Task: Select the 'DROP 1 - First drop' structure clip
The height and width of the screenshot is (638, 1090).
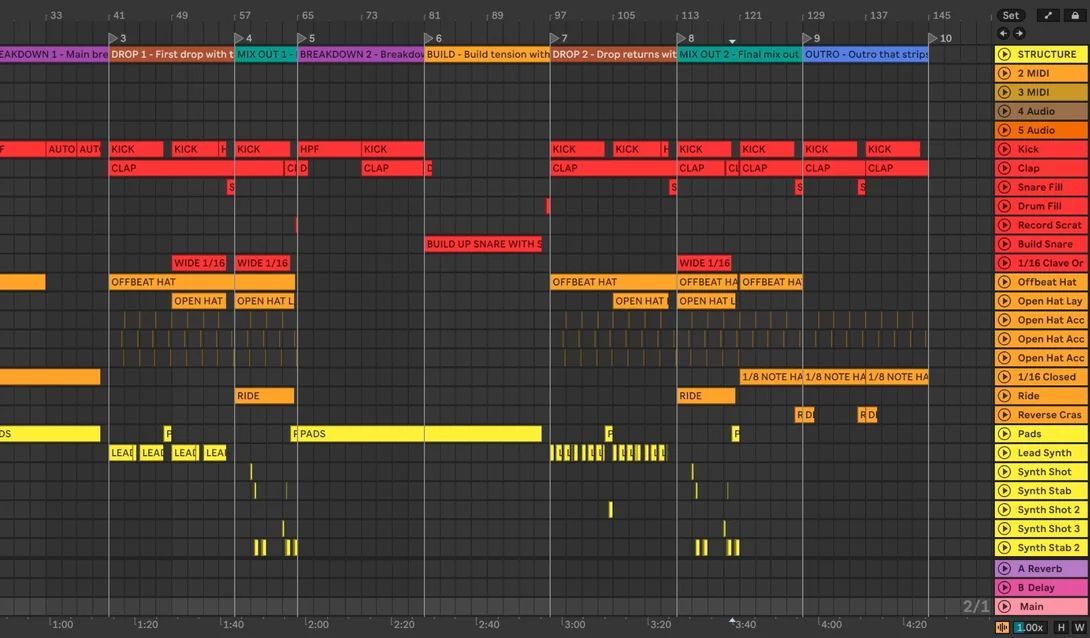Action: (x=172, y=54)
